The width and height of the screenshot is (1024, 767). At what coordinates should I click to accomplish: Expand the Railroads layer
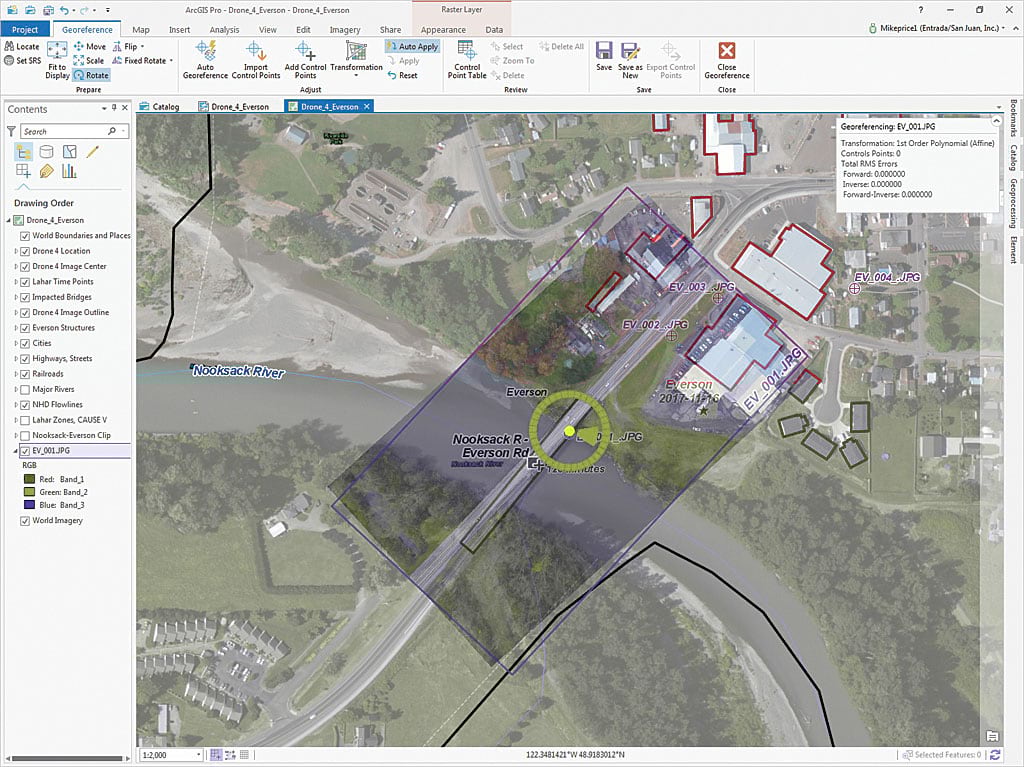(x=16, y=374)
